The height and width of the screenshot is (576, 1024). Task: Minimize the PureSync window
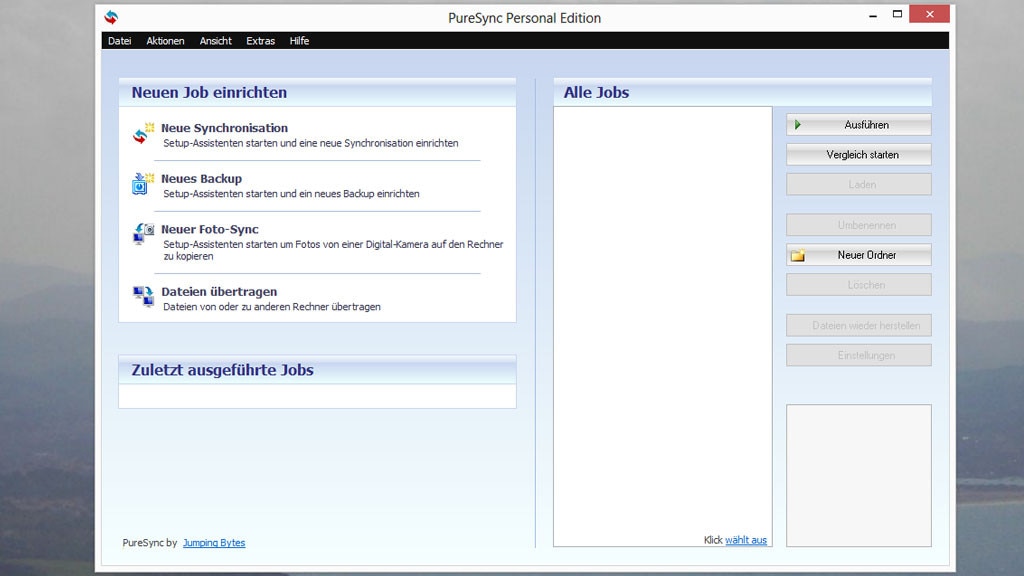(x=873, y=15)
